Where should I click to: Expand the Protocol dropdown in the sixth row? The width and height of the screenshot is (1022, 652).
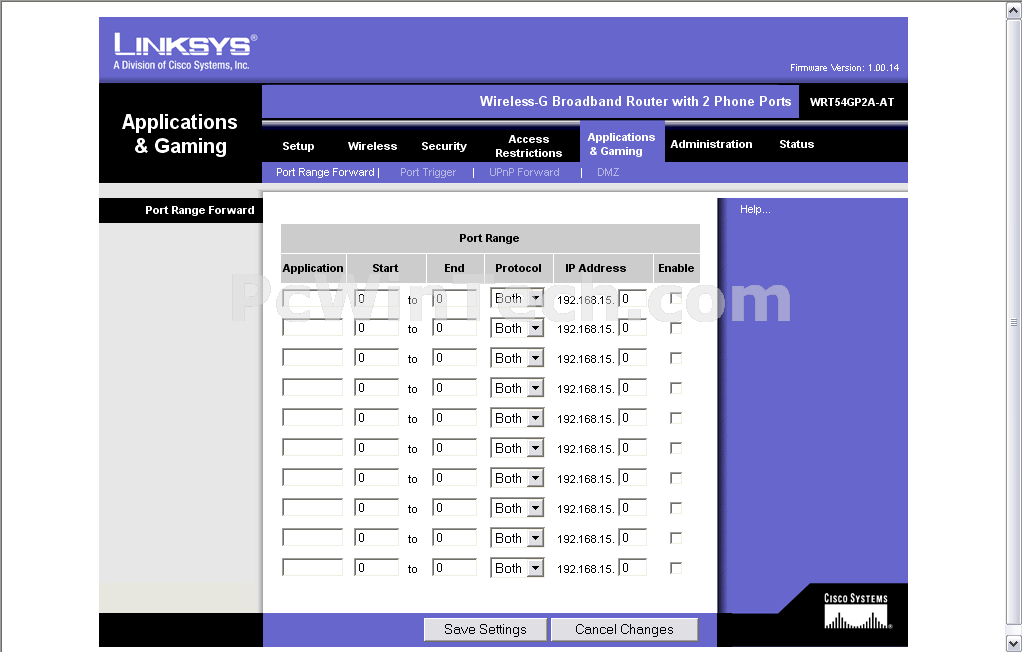coord(517,448)
